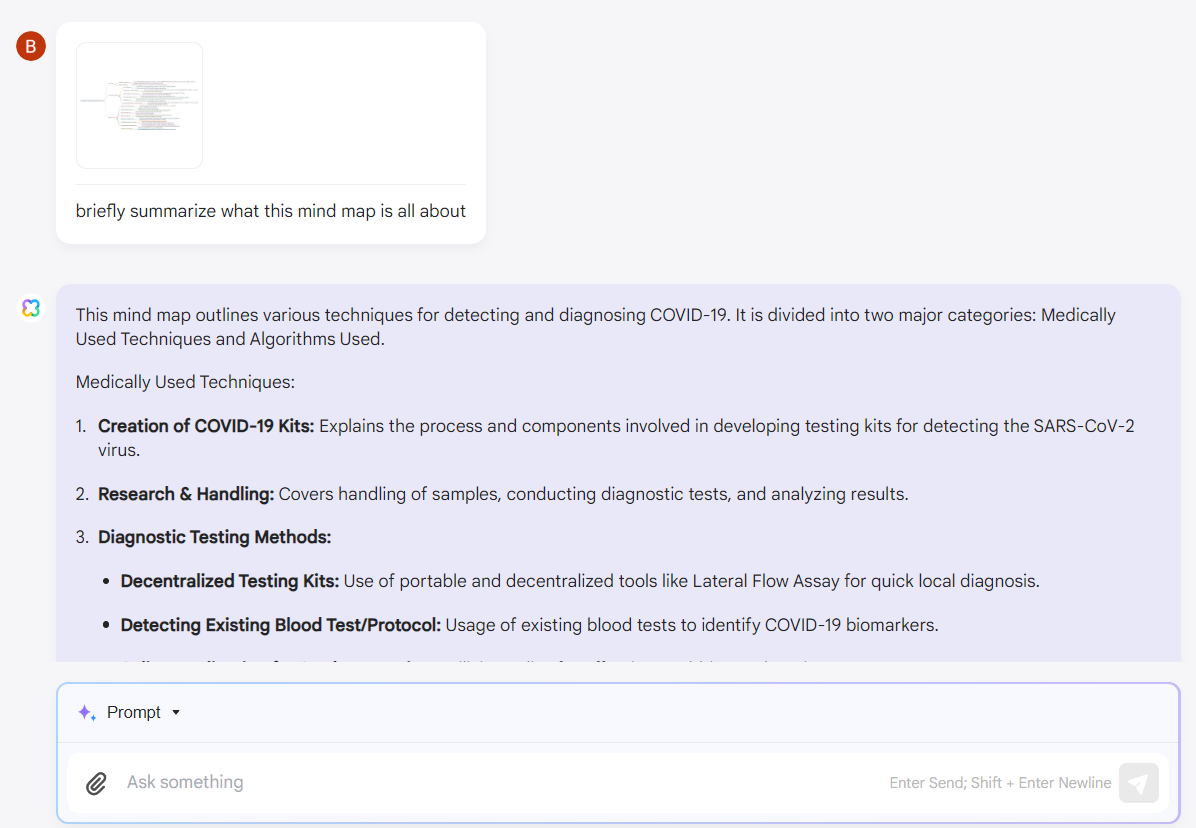Click the 'Enter Send; Shift + Enter Newline' hint
The image size is (1196, 828).
tap(999, 783)
